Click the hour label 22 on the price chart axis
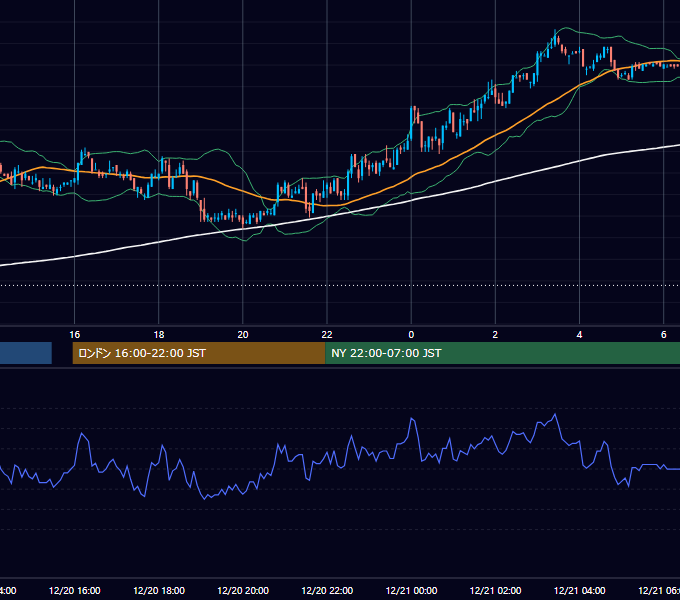The image size is (680, 600). [327, 334]
